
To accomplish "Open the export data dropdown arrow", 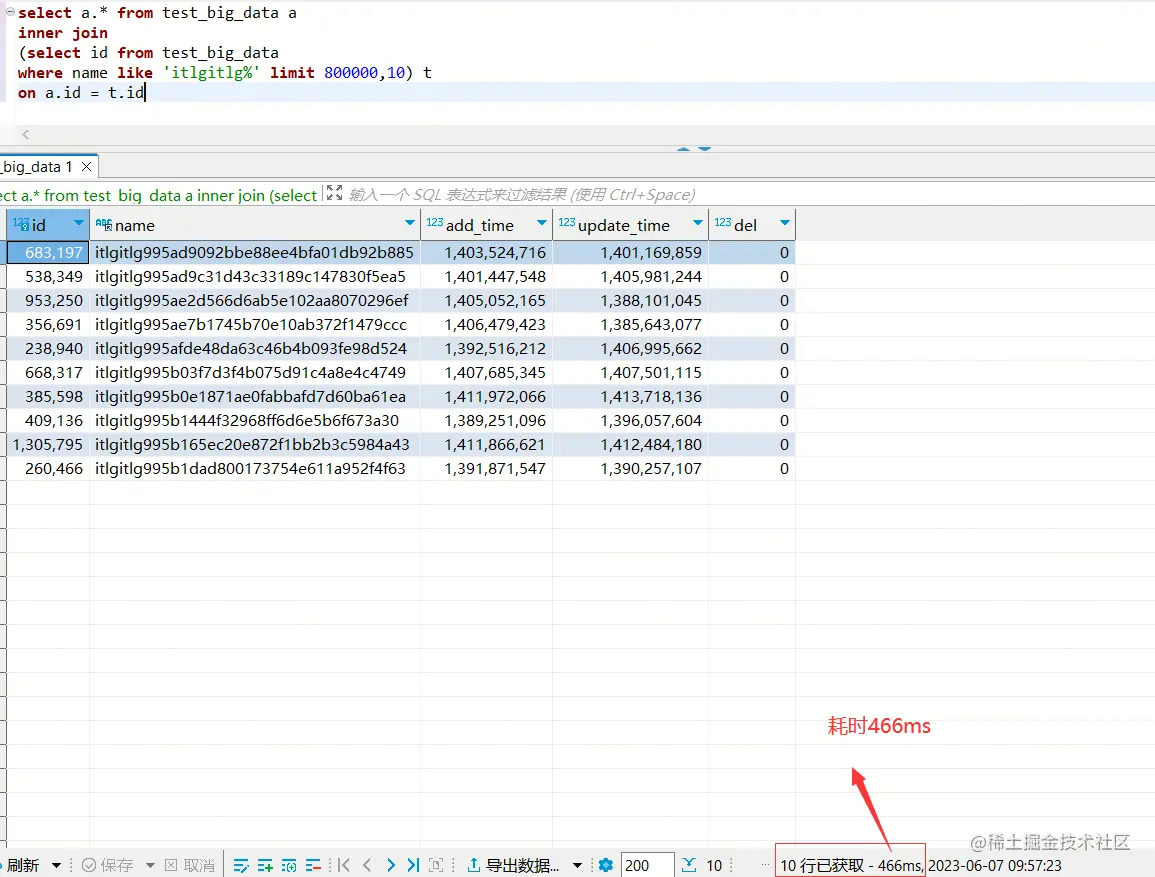I will click(578, 865).
